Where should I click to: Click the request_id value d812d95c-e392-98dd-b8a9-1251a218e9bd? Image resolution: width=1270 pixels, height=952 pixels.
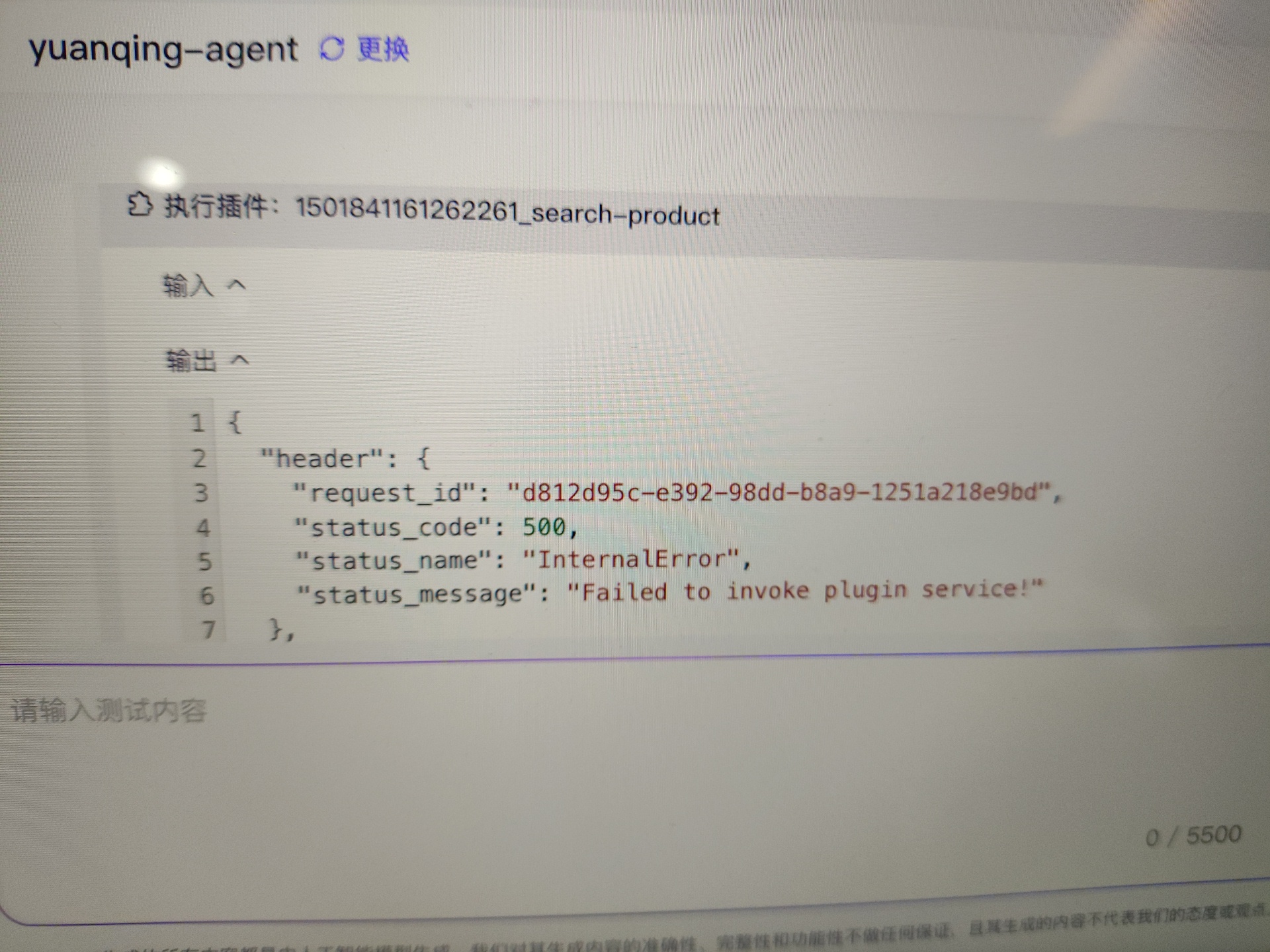tap(779, 492)
